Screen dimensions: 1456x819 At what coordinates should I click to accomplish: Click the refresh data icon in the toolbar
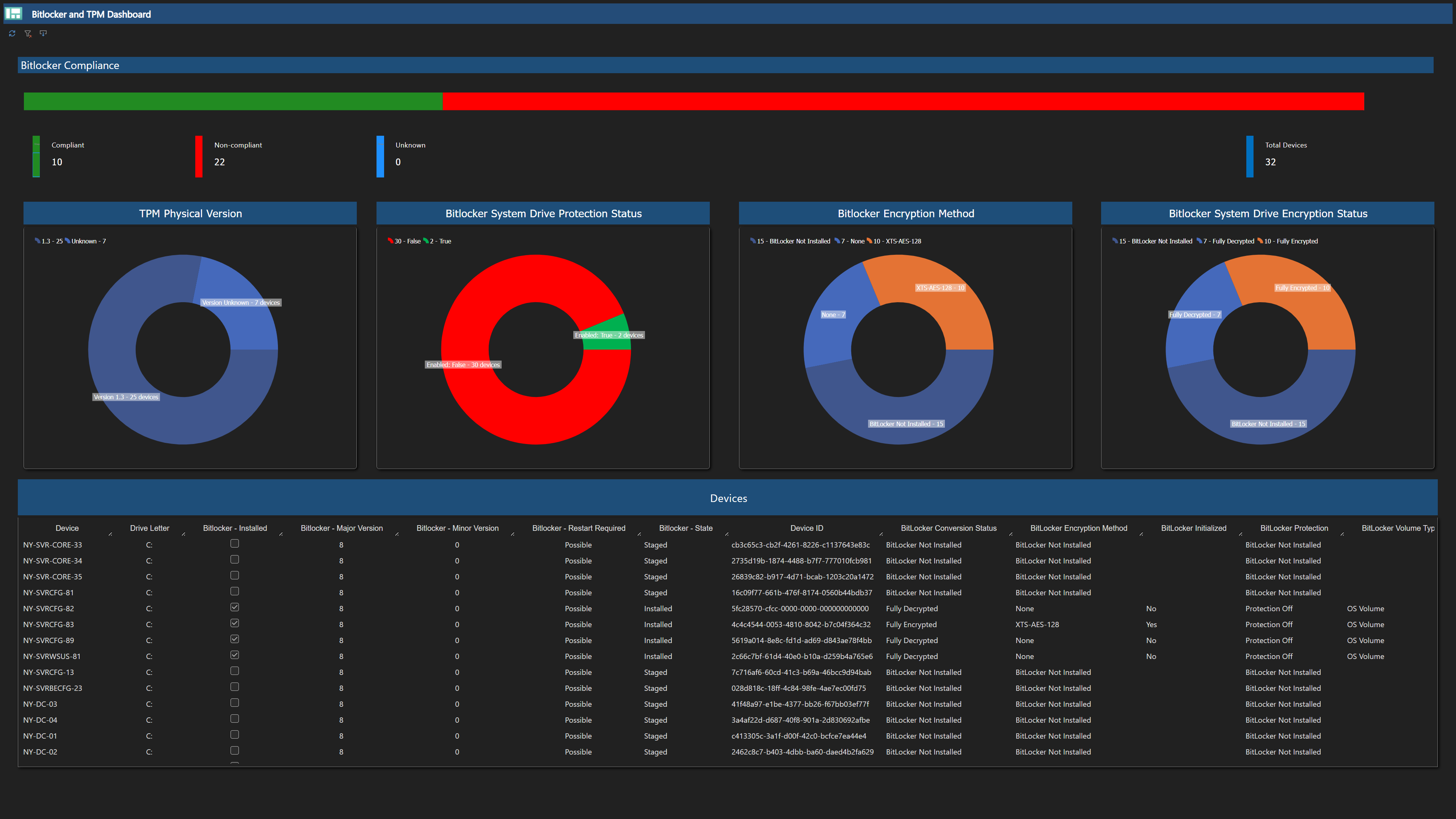point(11,33)
